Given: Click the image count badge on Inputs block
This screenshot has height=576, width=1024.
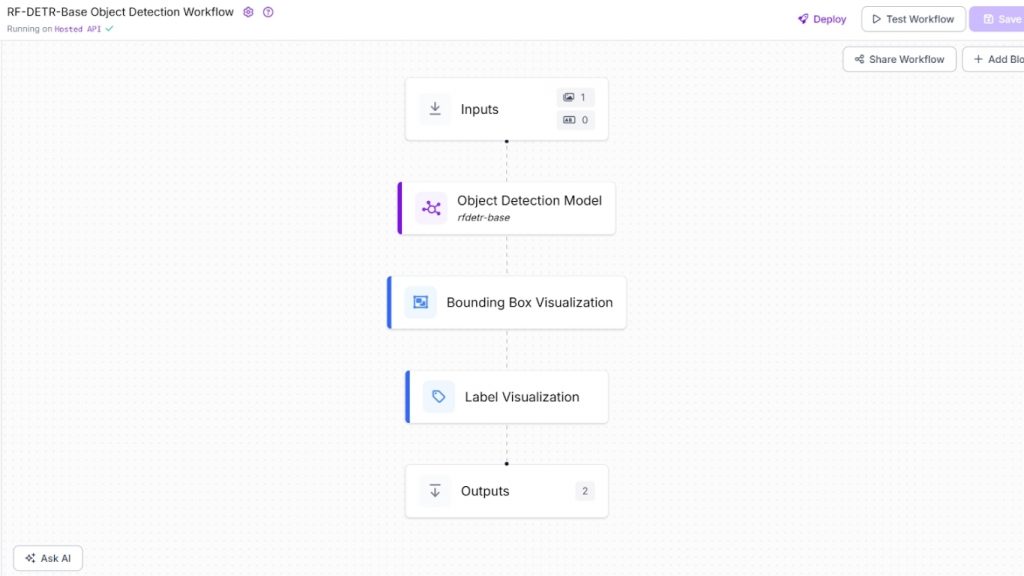Looking at the screenshot, I should 575,97.
